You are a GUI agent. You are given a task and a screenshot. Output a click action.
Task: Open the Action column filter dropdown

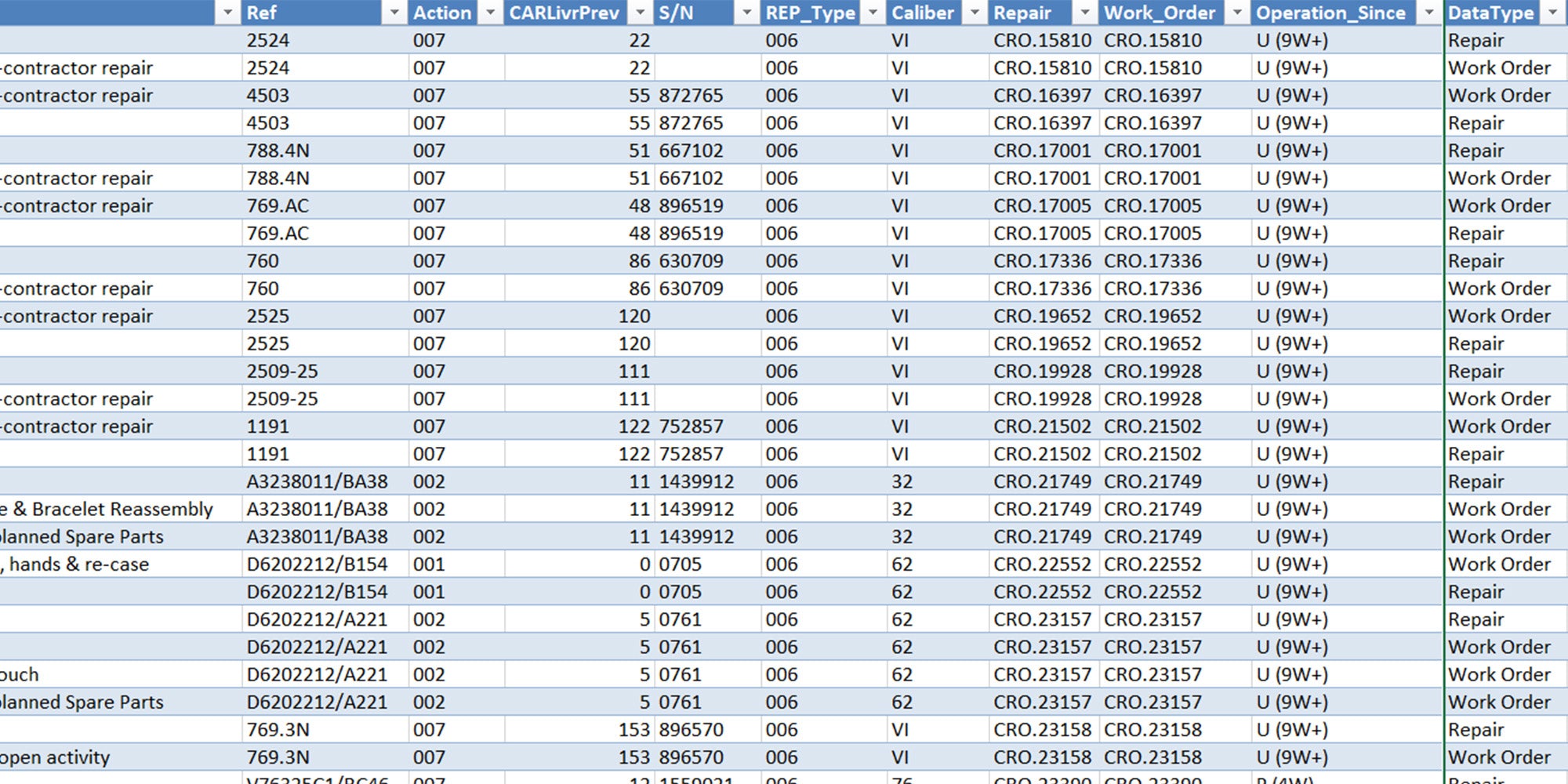pos(491,13)
